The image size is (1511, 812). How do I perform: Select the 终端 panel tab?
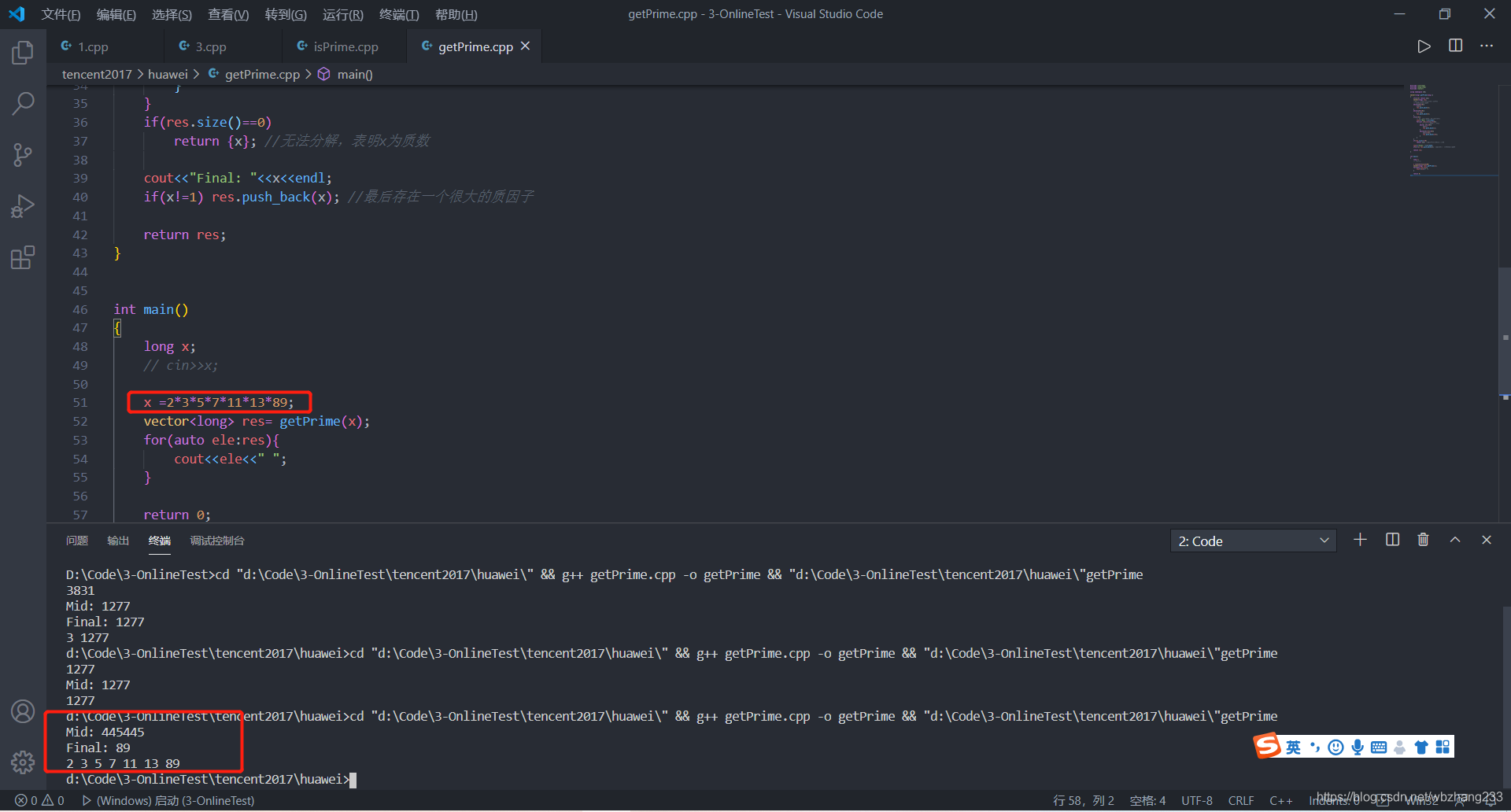click(x=160, y=541)
